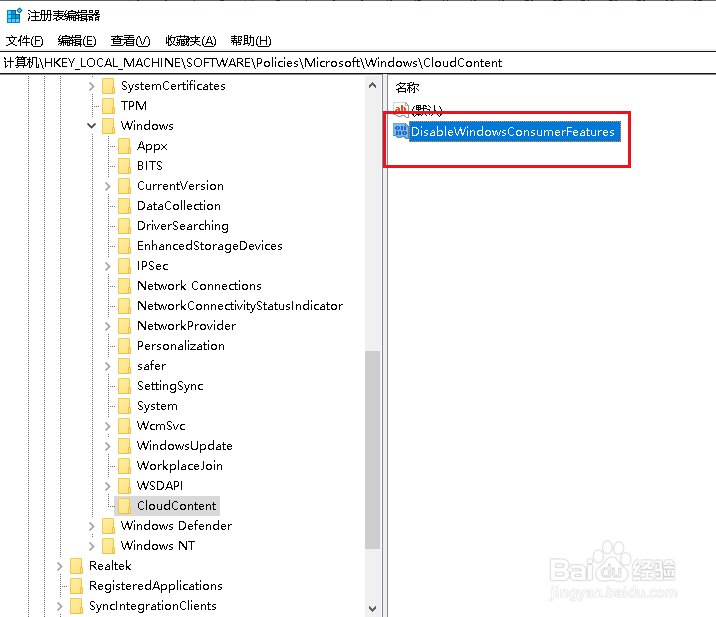Click the IPSec folder icon
Screen dimensions: 716x617
click(x=124, y=266)
